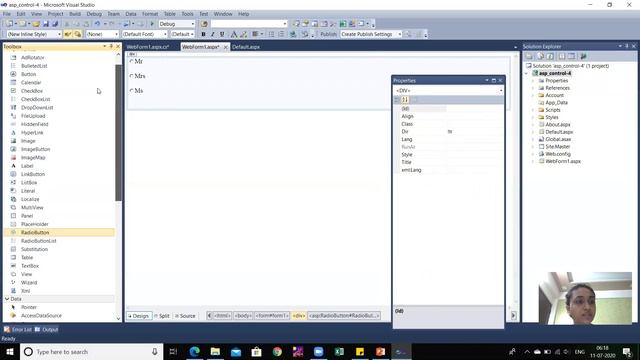The height and width of the screenshot is (360, 640).
Task: Open Excel from the taskbar
Action: pos(339,351)
